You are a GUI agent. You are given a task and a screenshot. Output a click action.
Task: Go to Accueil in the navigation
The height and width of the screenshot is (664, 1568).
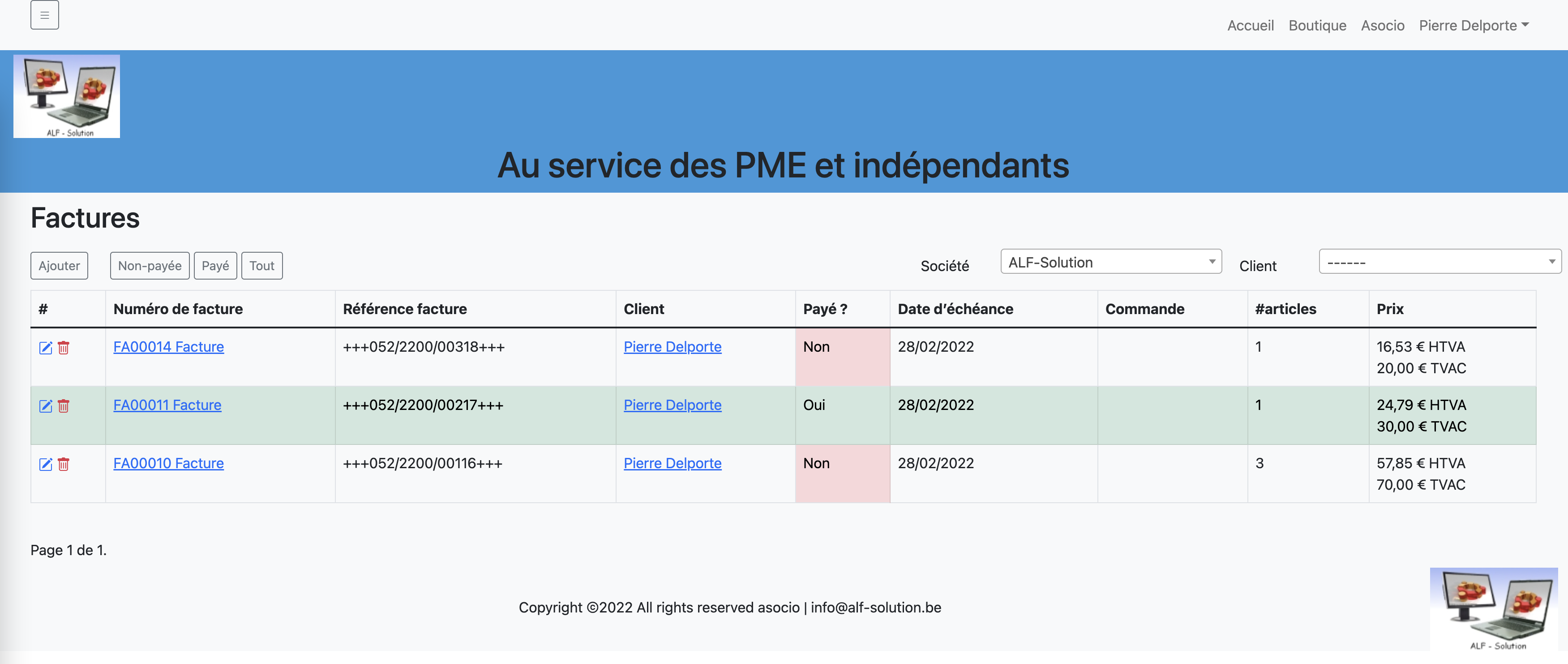point(1250,26)
